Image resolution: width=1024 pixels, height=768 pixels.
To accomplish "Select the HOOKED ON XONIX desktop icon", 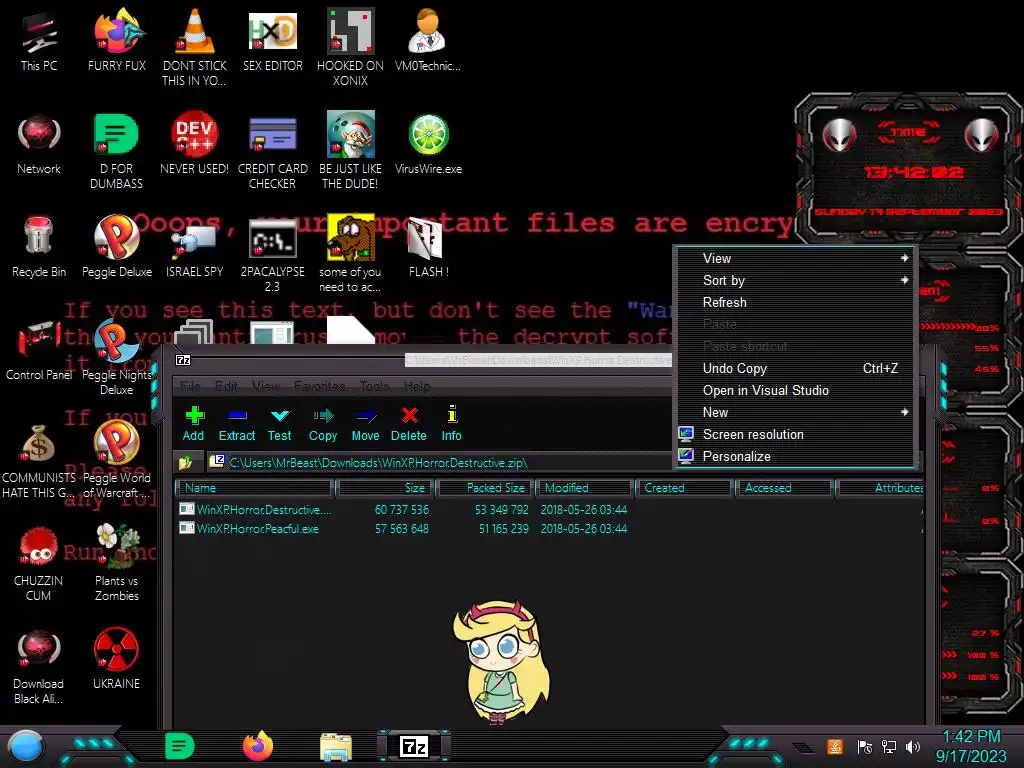I will pyautogui.click(x=351, y=47).
